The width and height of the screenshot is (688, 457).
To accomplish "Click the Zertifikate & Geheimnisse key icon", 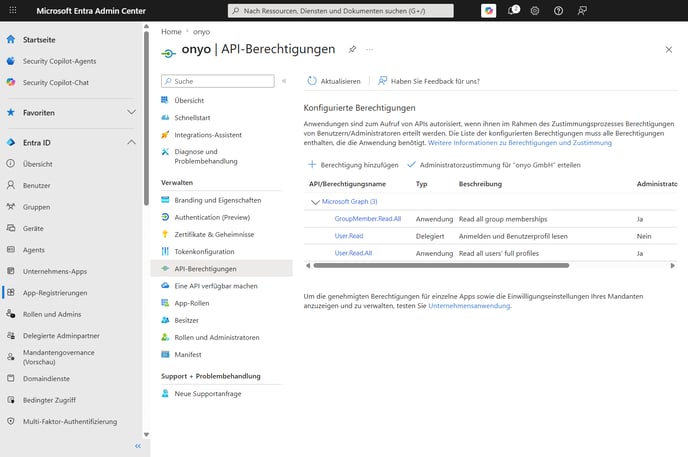I will (165, 234).
